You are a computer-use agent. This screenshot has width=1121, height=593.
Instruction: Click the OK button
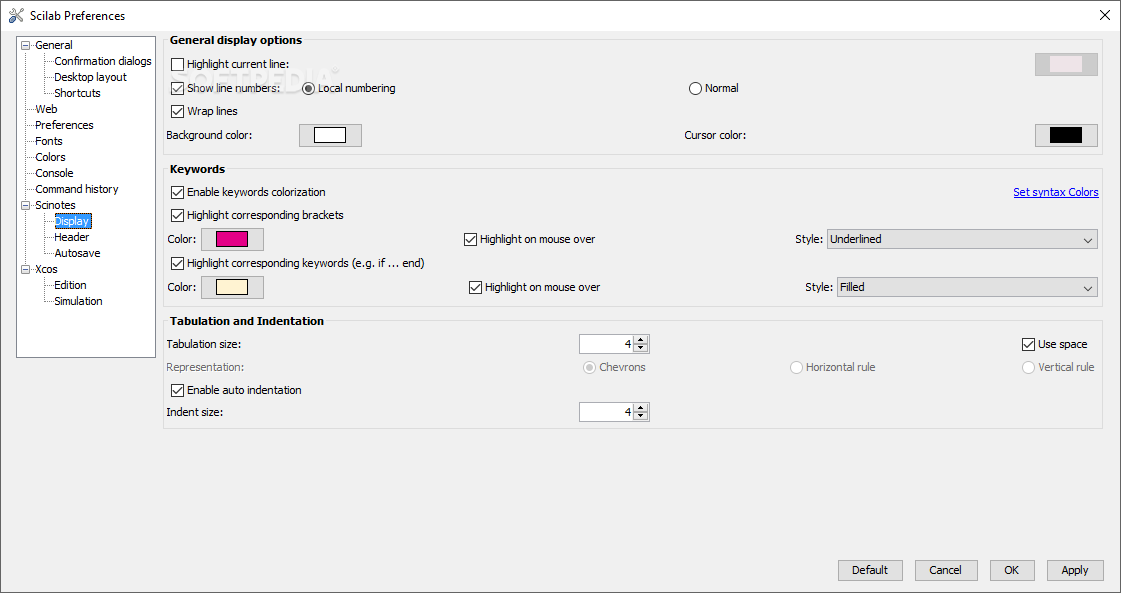tap(1011, 570)
